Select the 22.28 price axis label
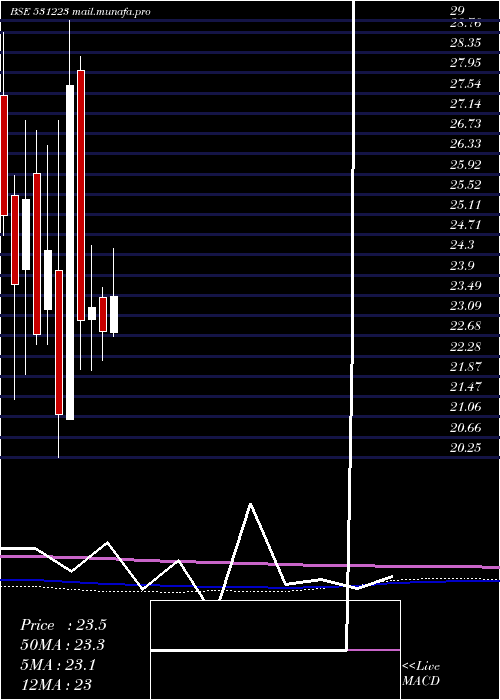Screen dimensions: 500x700 tap(466, 346)
